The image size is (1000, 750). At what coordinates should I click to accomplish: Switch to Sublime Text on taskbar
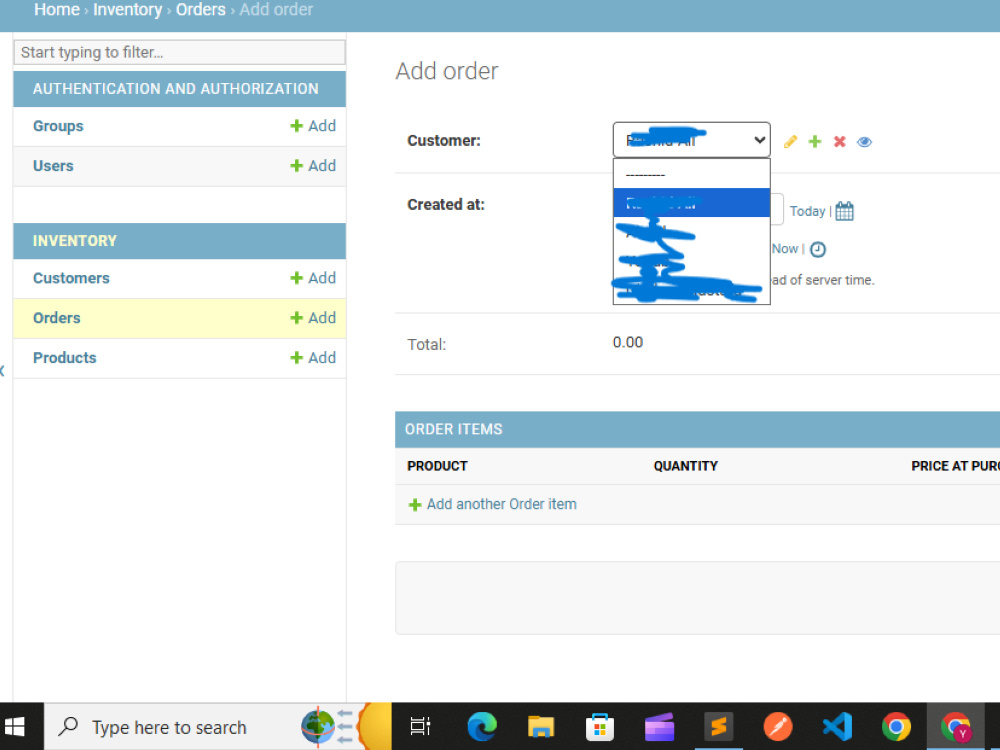[x=719, y=727]
